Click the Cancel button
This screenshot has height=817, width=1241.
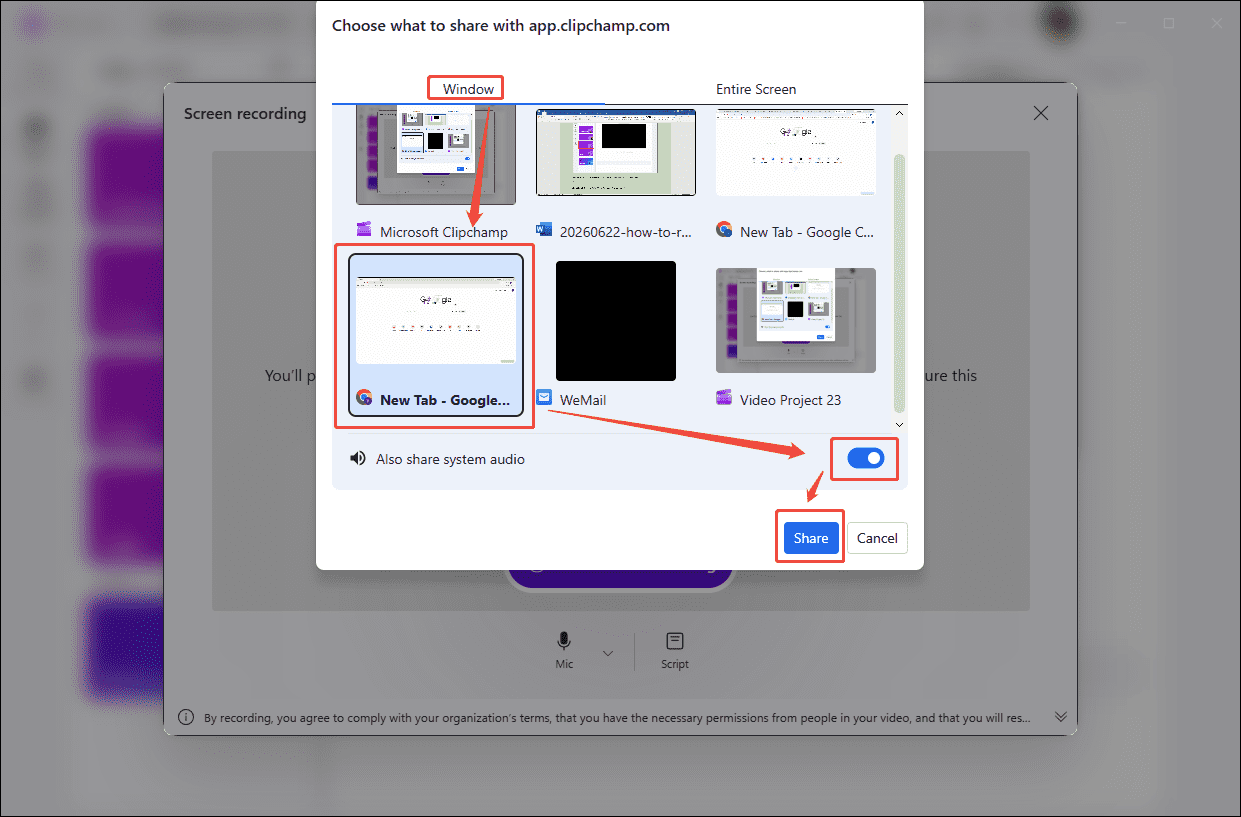pyautogui.click(x=877, y=538)
